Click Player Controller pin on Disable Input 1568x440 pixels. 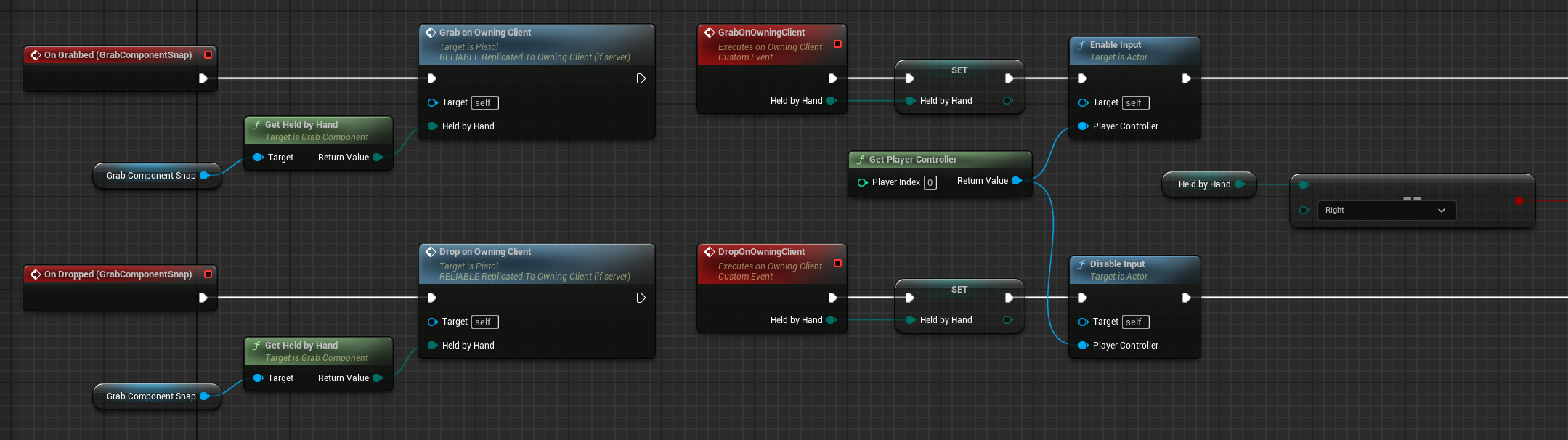[x=1083, y=346]
